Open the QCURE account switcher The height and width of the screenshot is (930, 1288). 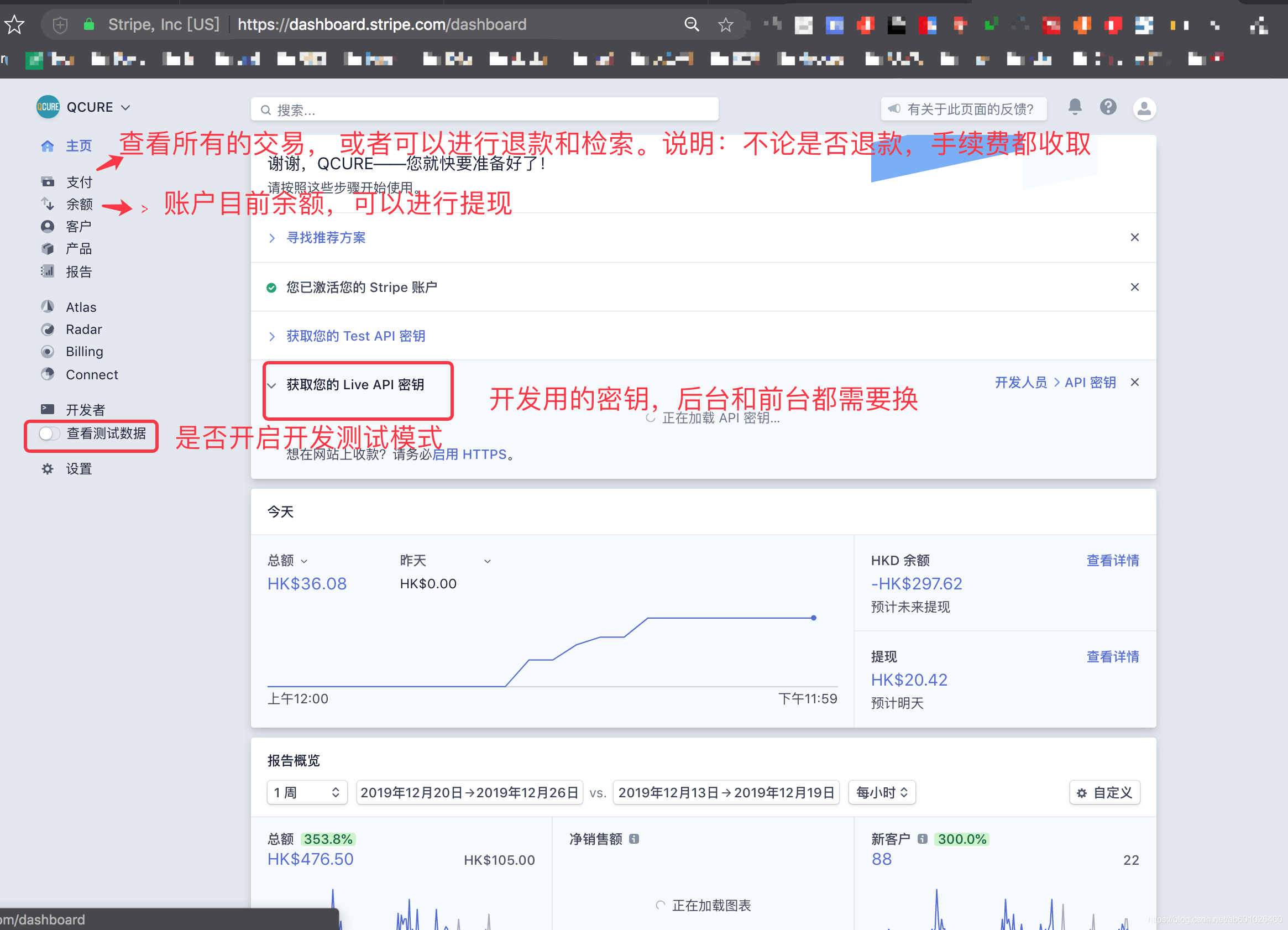click(83, 107)
